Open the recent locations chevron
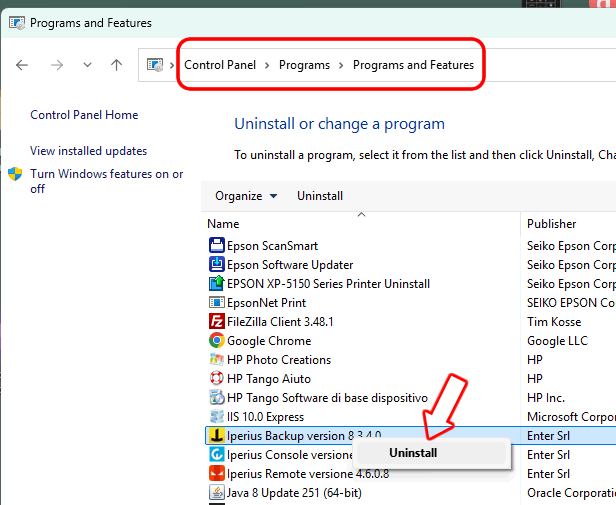The height and width of the screenshot is (505, 616). 87,65
